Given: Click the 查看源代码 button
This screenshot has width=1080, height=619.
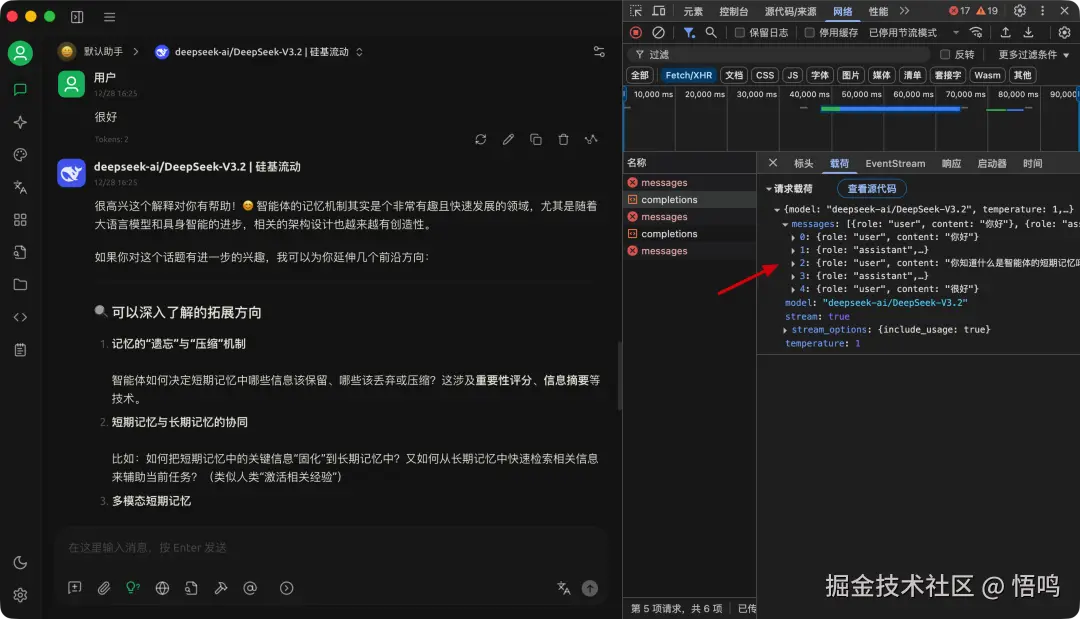Looking at the screenshot, I should click(871, 188).
